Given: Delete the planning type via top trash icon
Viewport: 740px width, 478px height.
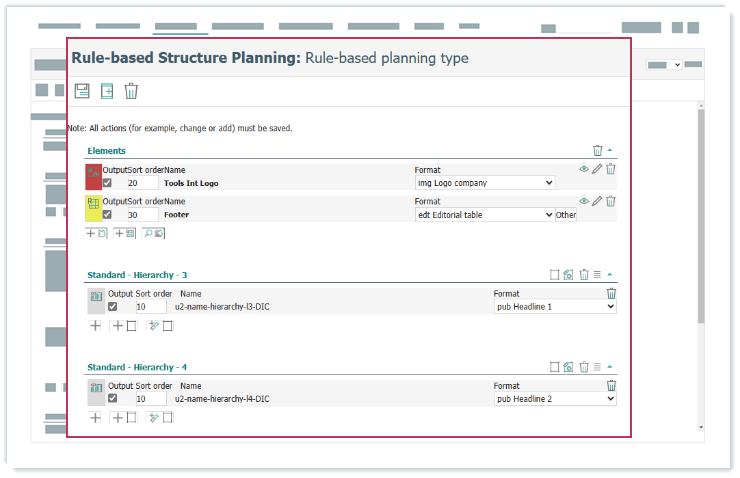Looking at the screenshot, I should pos(131,91).
